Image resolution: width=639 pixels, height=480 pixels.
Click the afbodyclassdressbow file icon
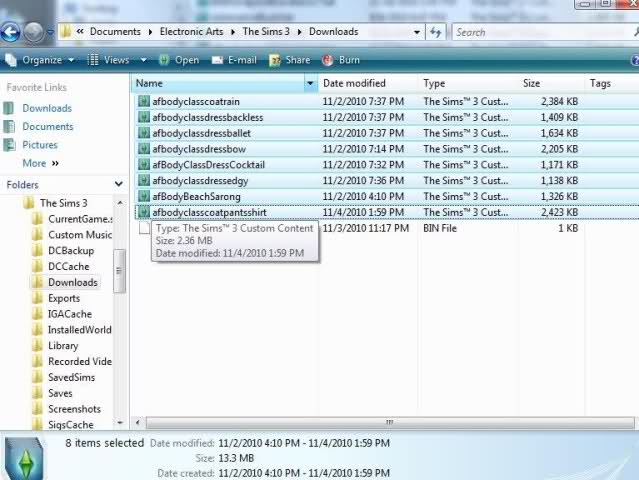tap(143, 149)
